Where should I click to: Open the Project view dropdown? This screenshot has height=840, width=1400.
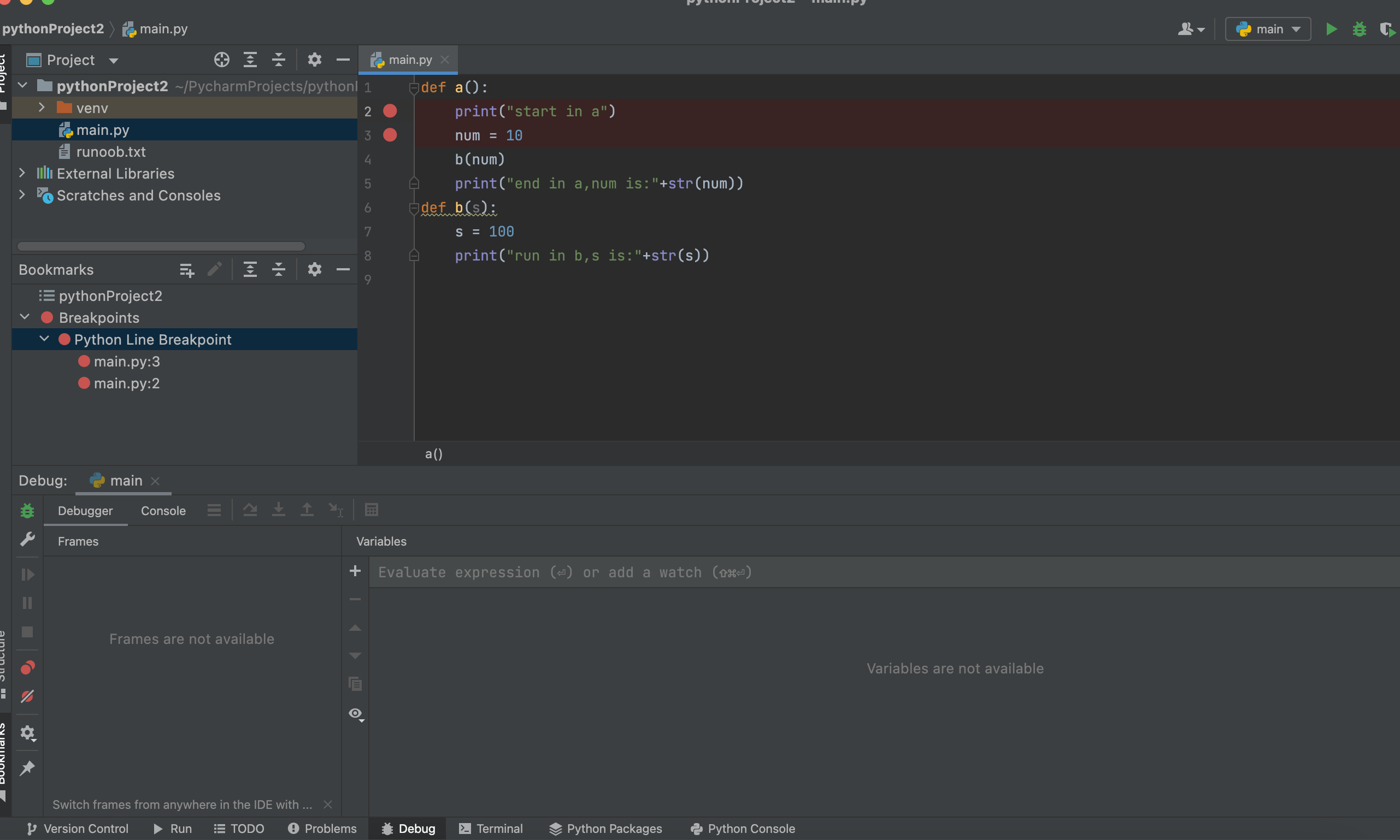coord(113,61)
